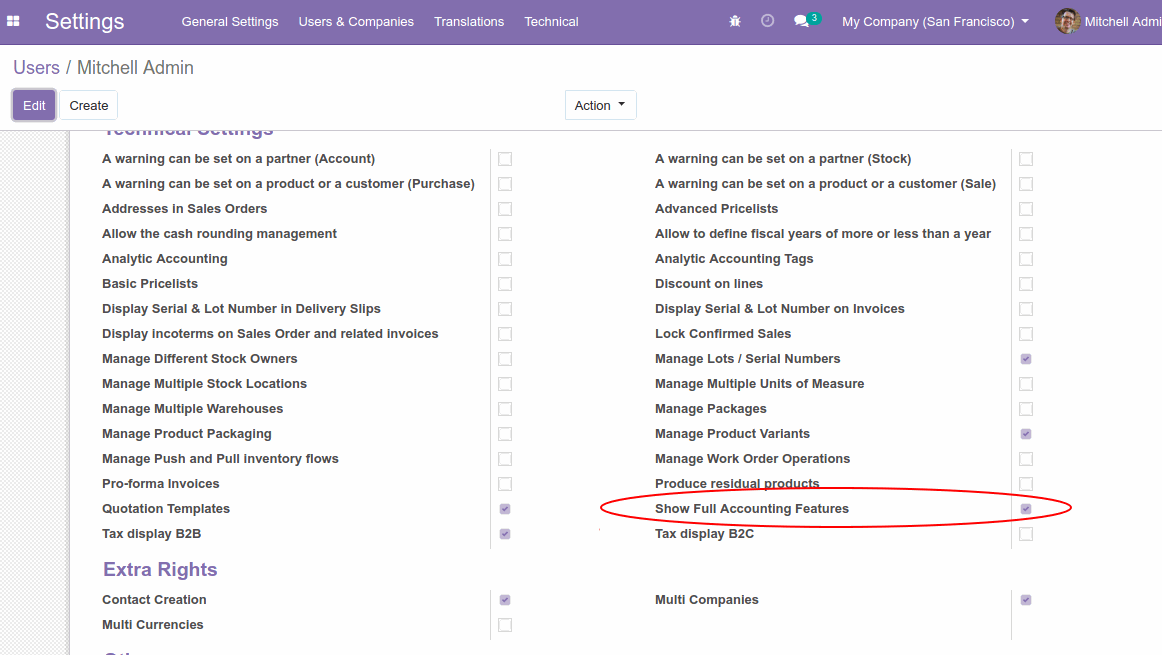Check the Pro-forma Invoices checkbox
This screenshot has height=655, width=1162.
tap(505, 484)
